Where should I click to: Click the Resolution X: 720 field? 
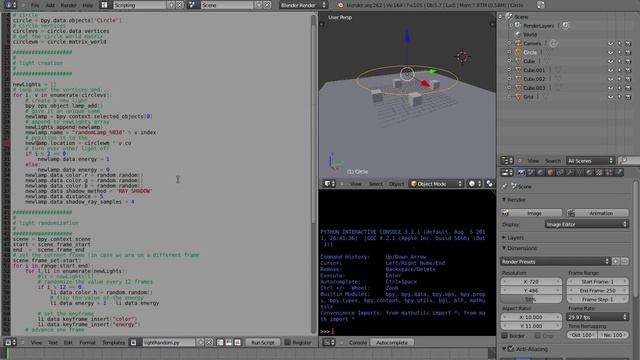click(531, 282)
